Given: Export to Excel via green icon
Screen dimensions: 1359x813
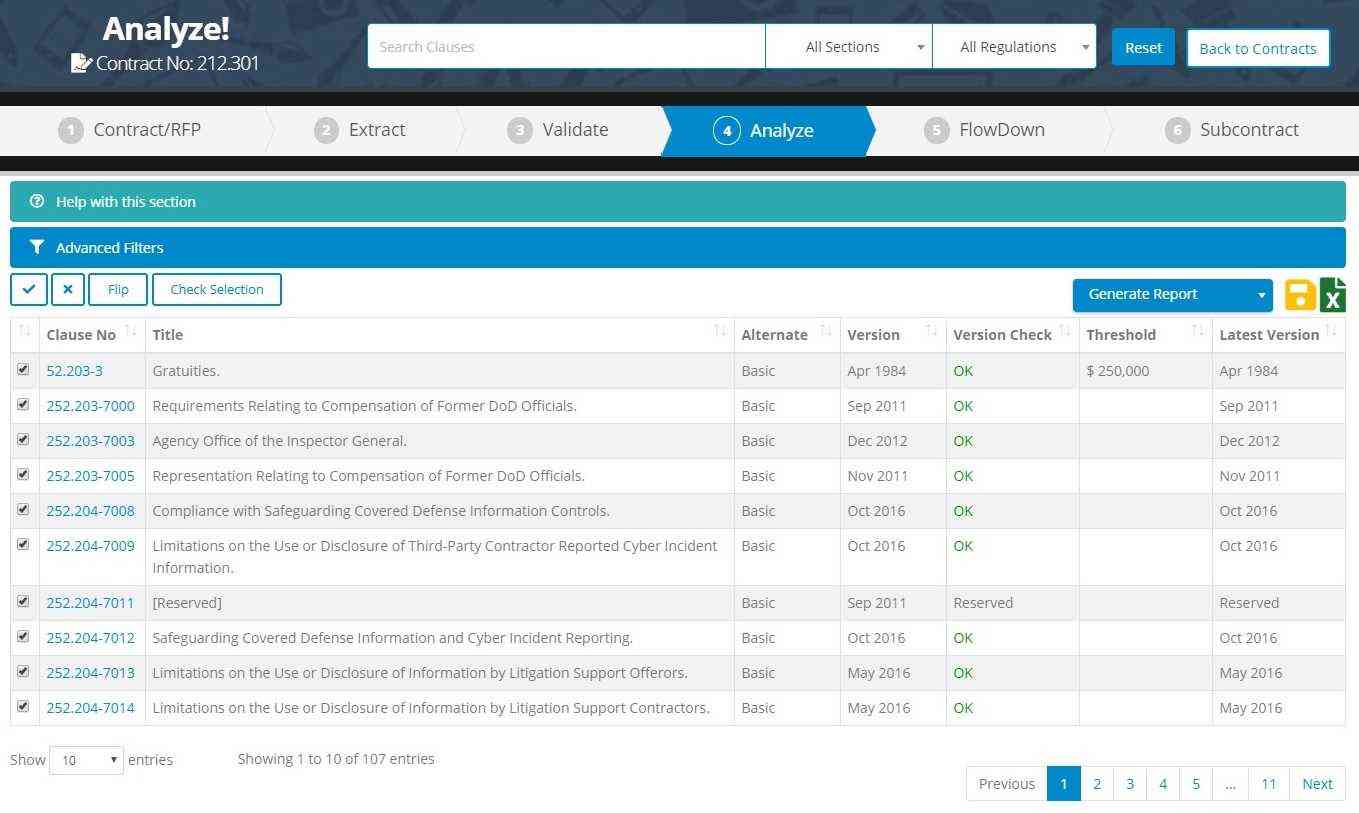Looking at the screenshot, I should point(1332,295).
